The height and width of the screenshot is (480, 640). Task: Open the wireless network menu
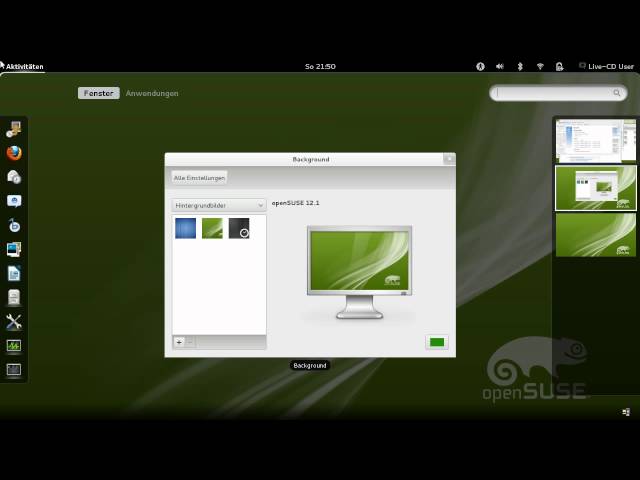pos(540,66)
